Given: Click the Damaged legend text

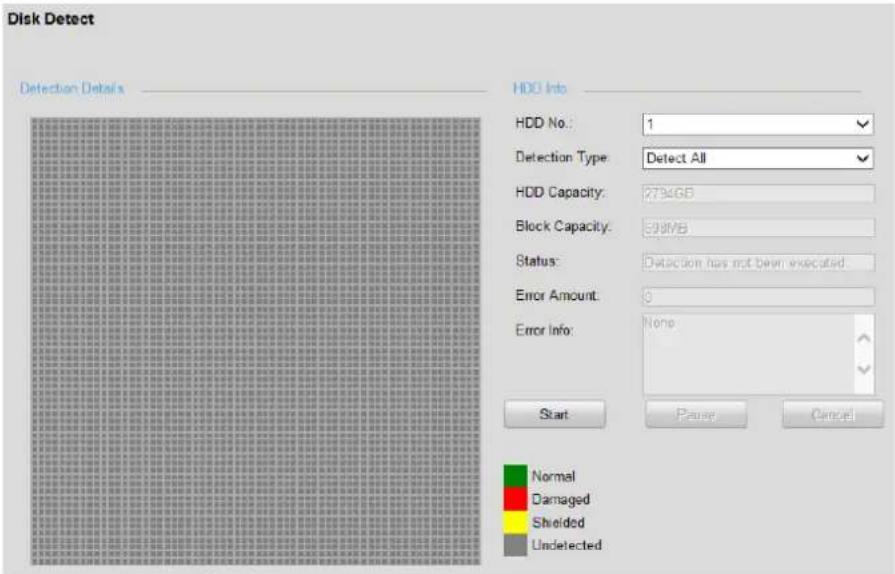Looking at the screenshot, I should (561, 500).
